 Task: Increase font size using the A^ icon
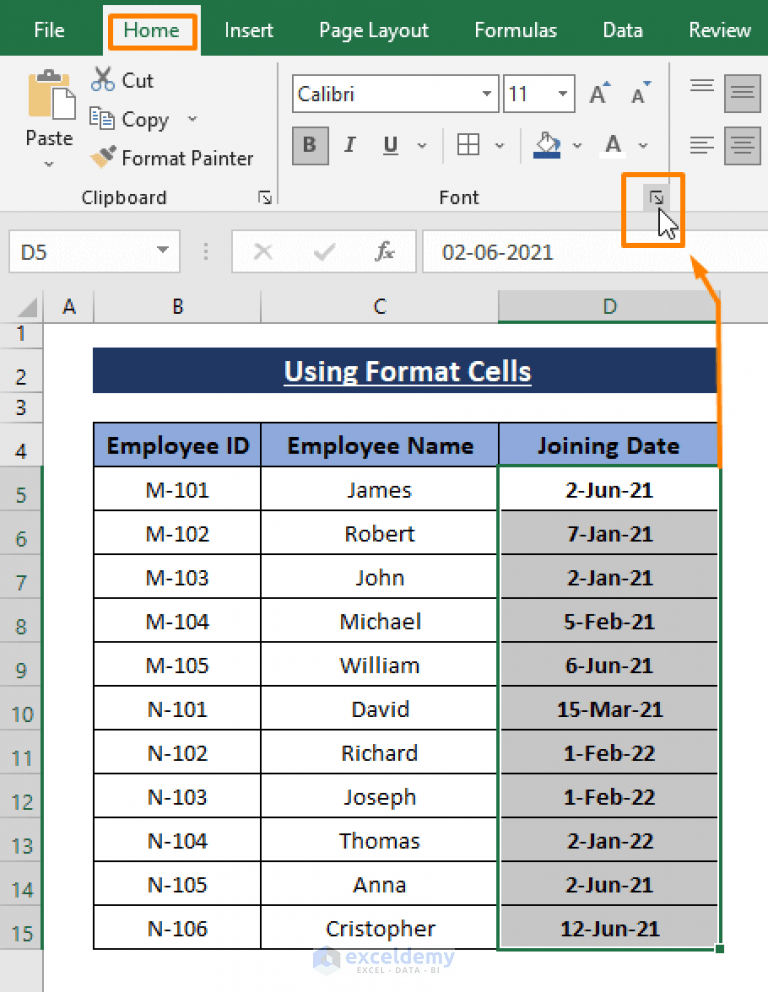point(597,92)
